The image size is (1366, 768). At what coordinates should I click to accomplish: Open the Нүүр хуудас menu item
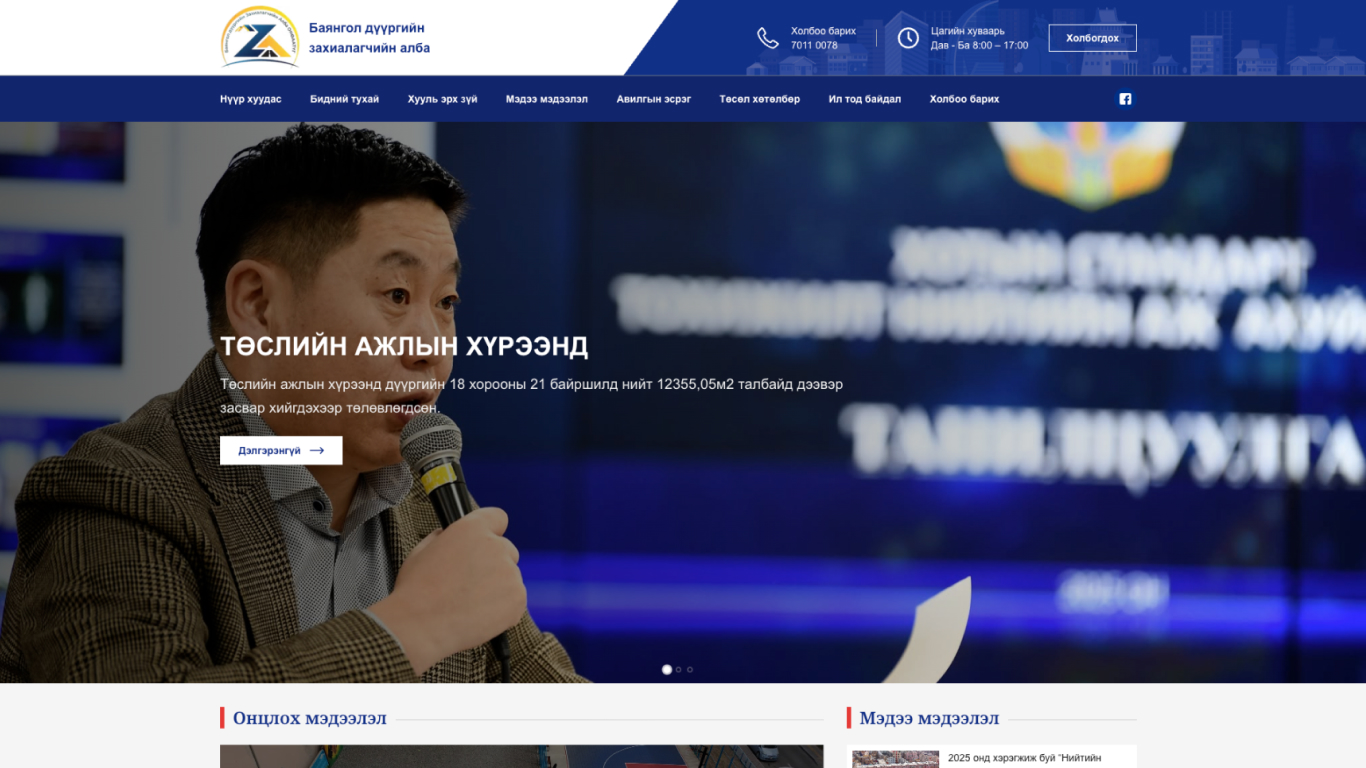[x=251, y=99]
